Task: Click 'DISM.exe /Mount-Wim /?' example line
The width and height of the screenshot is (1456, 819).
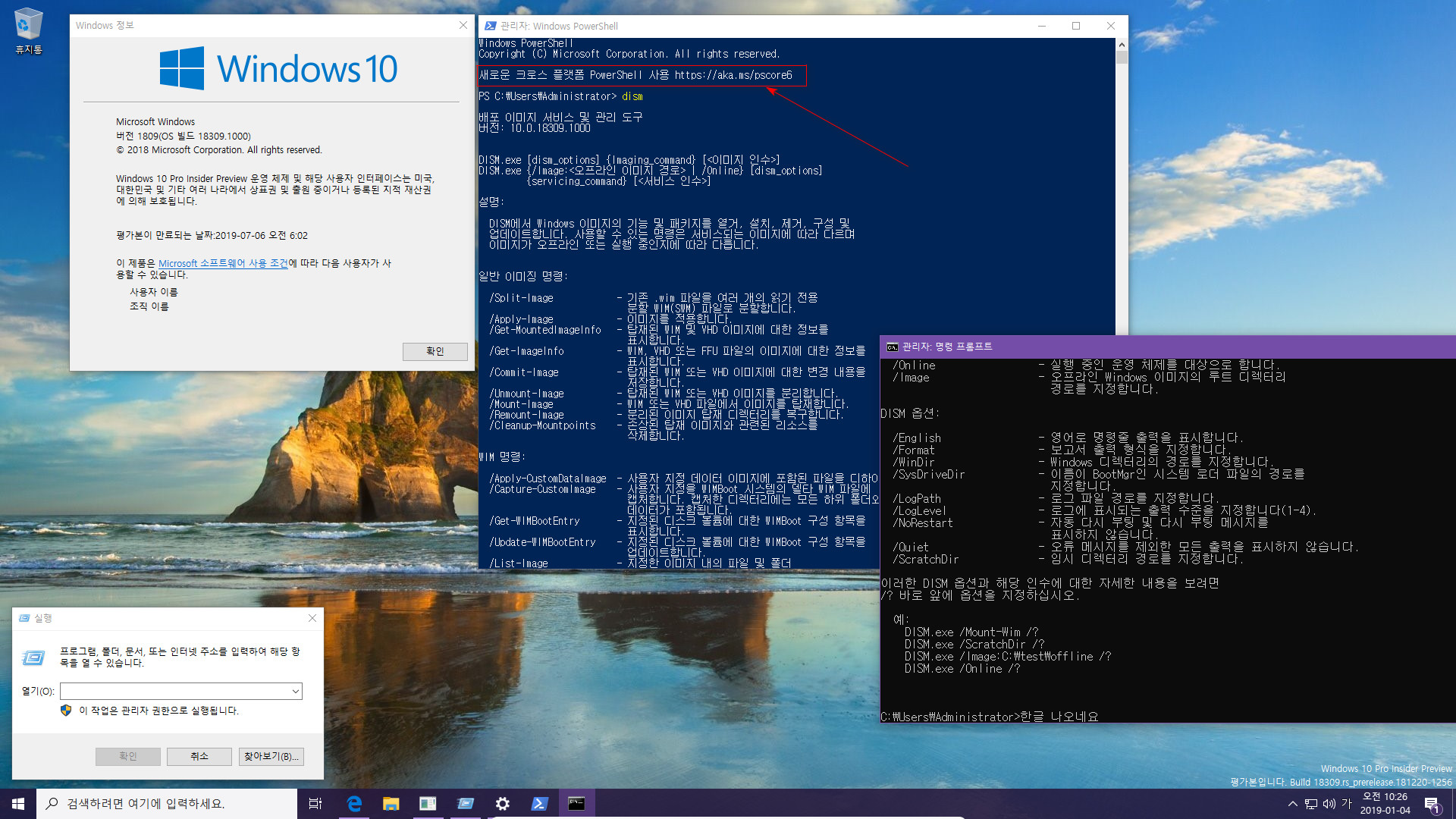Action: tap(971, 632)
